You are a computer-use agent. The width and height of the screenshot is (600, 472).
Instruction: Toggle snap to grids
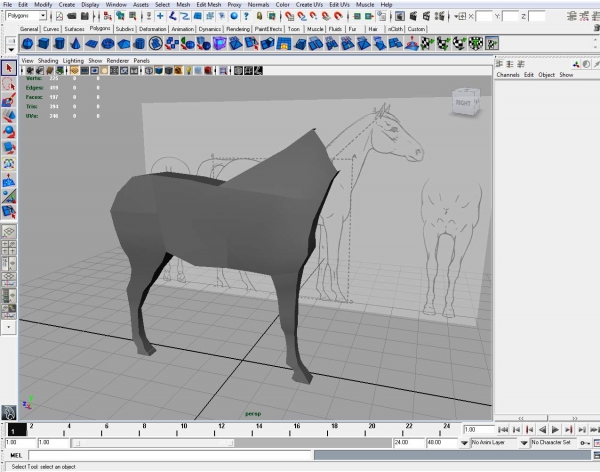[290, 16]
